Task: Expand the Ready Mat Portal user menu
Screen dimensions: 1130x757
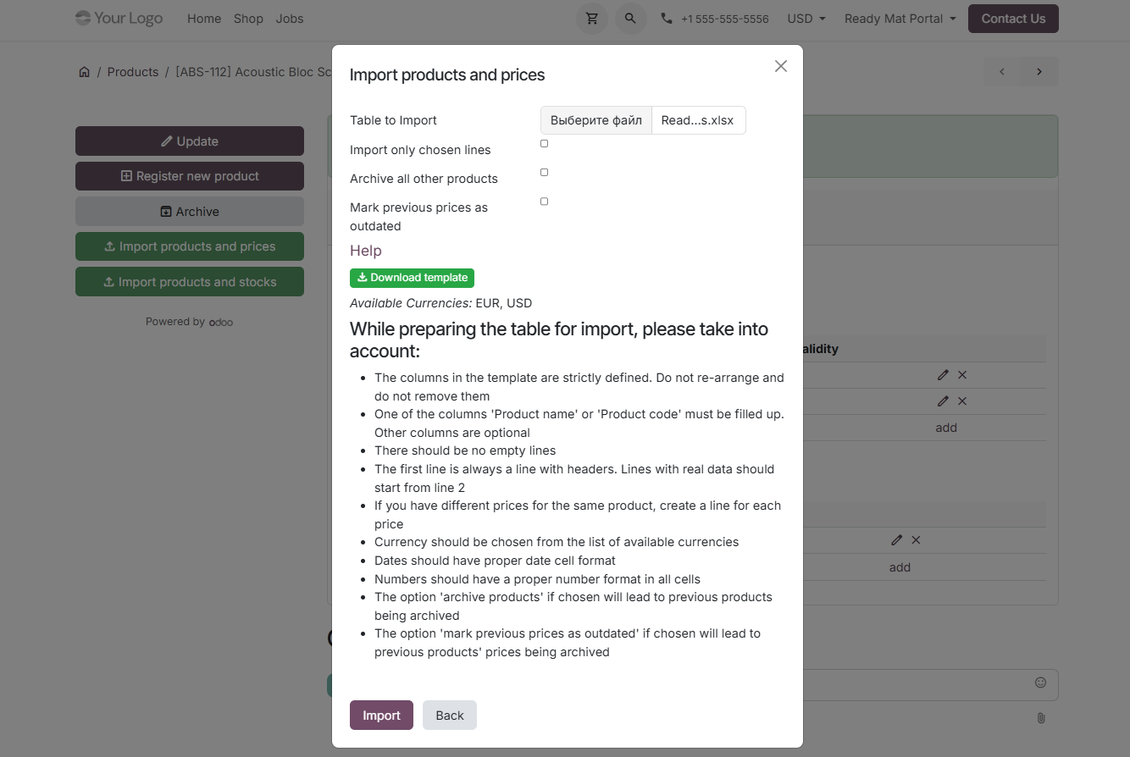Action: (900, 19)
